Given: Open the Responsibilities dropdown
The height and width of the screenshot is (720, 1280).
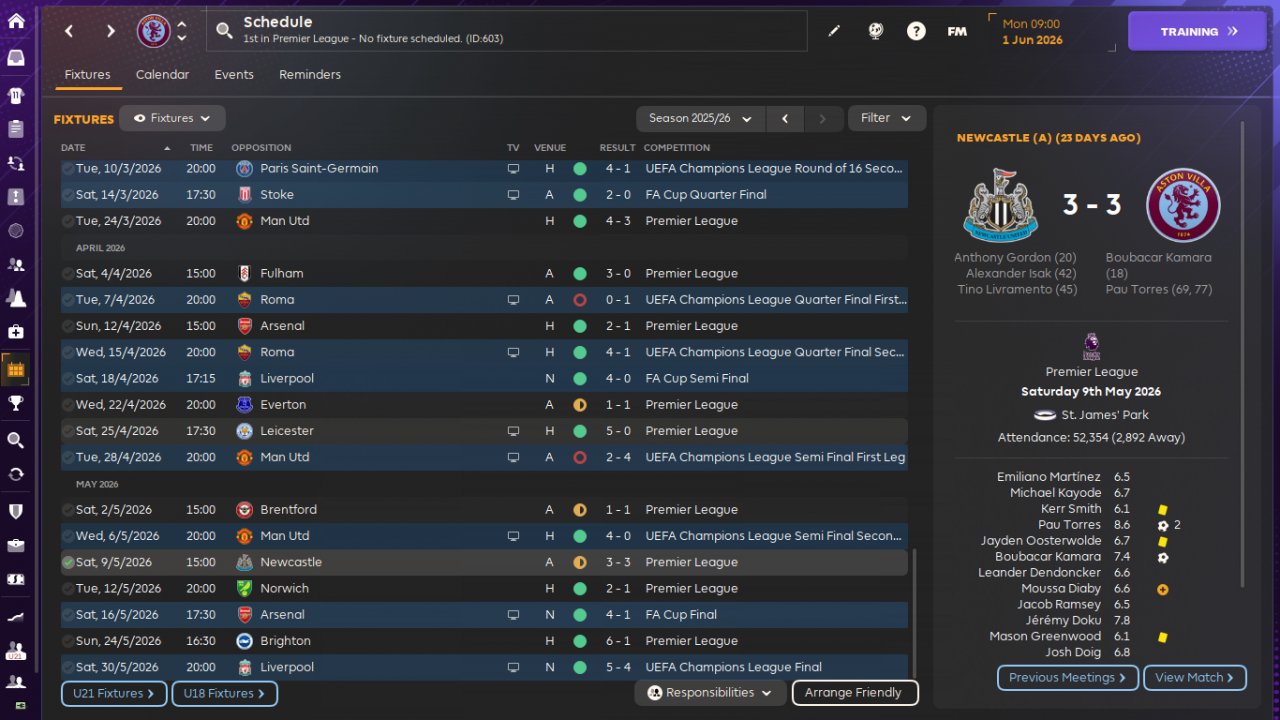Looking at the screenshot, I should click(x=709, y=692).
